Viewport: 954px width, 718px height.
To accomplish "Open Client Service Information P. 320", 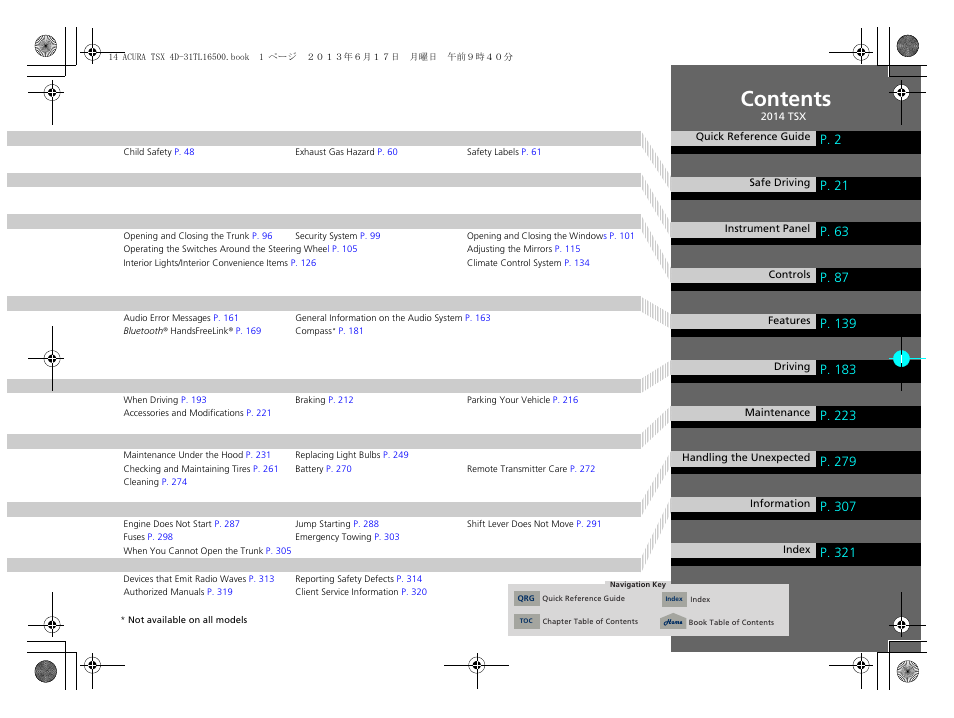I will [361, 592].
